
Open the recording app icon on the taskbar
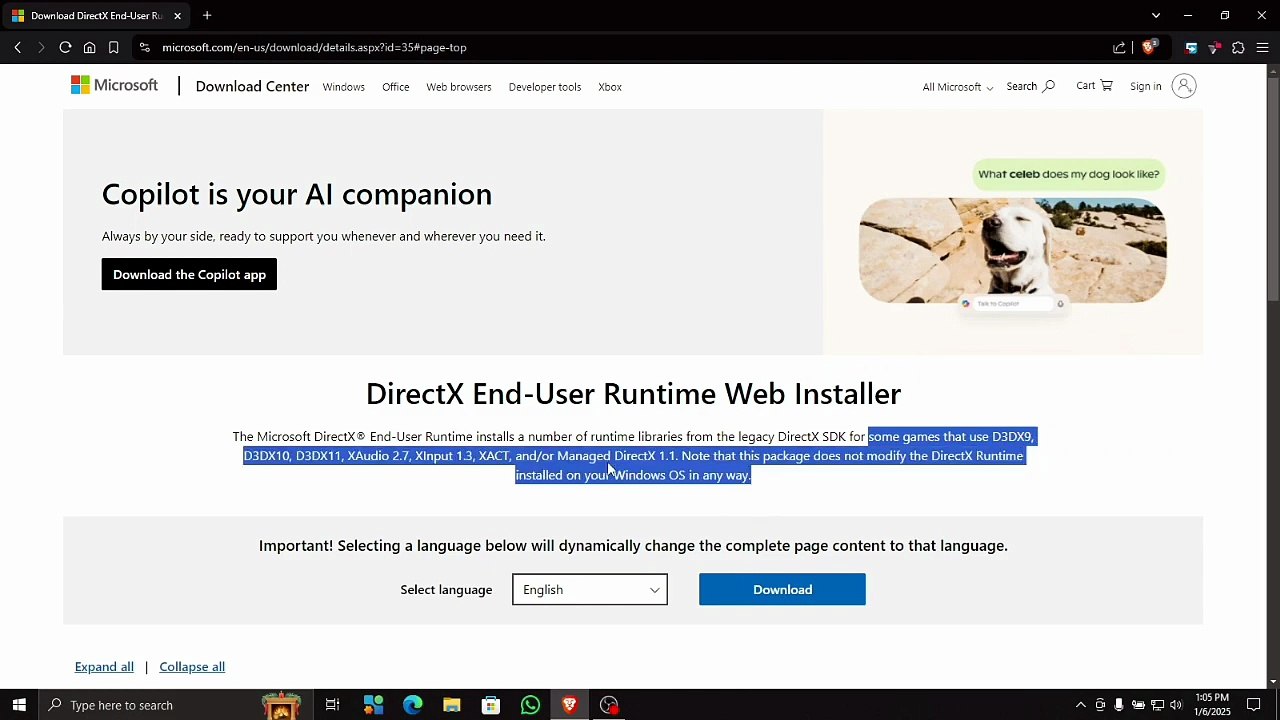[x=609, y=705]
